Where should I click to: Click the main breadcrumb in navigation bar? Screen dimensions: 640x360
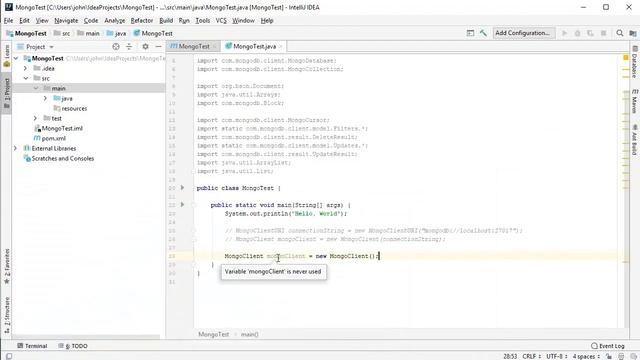tap(89, 33)
